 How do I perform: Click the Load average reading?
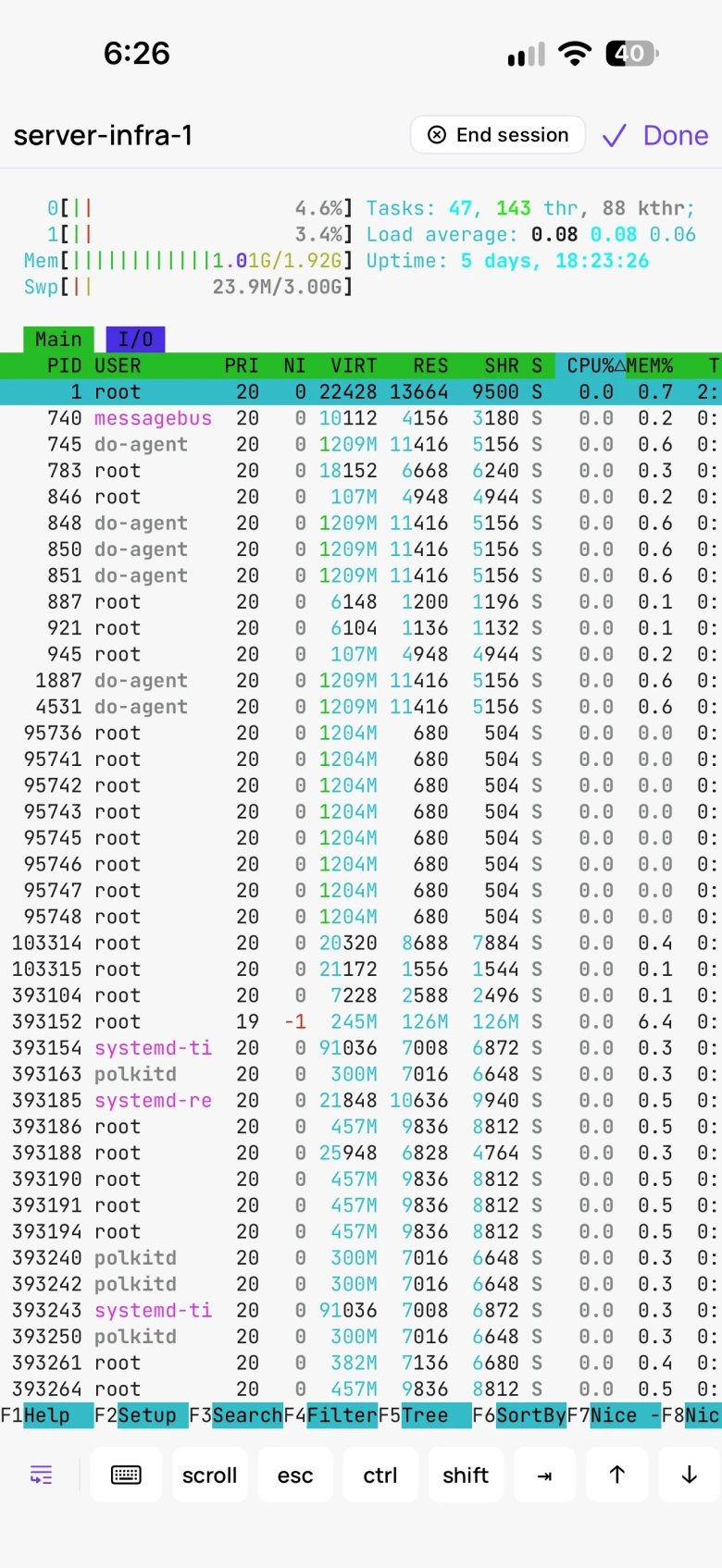(531, 235)
